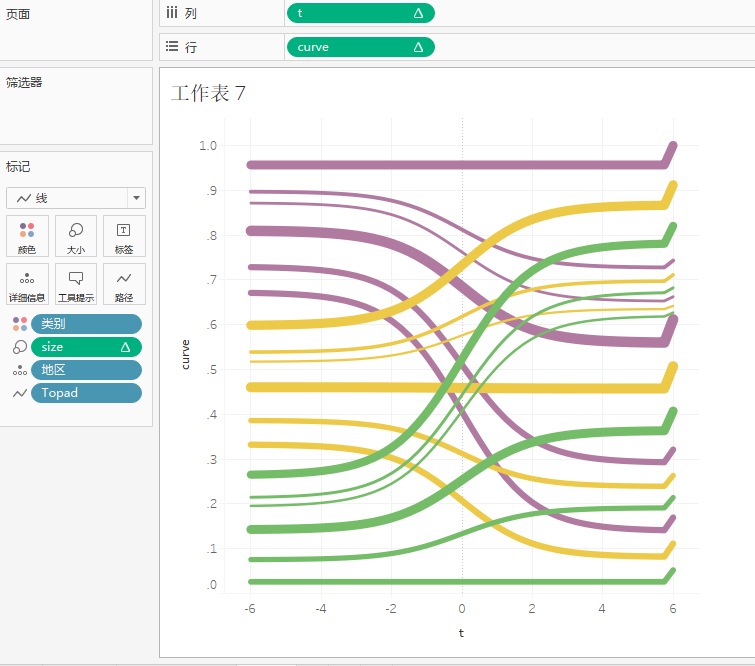Select the t pill on columns shelf
The width and height of the screenshot is (755, 666).
[x=361, y=13]
